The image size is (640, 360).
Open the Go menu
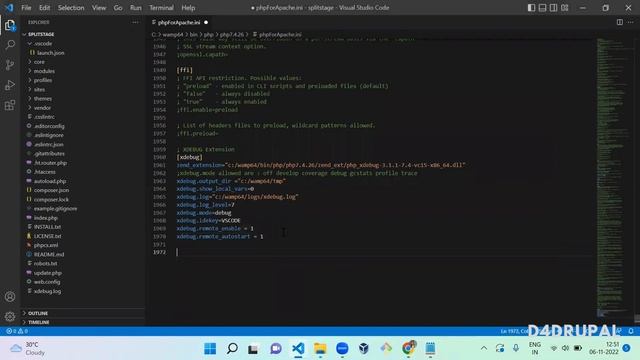pos(118,8)
